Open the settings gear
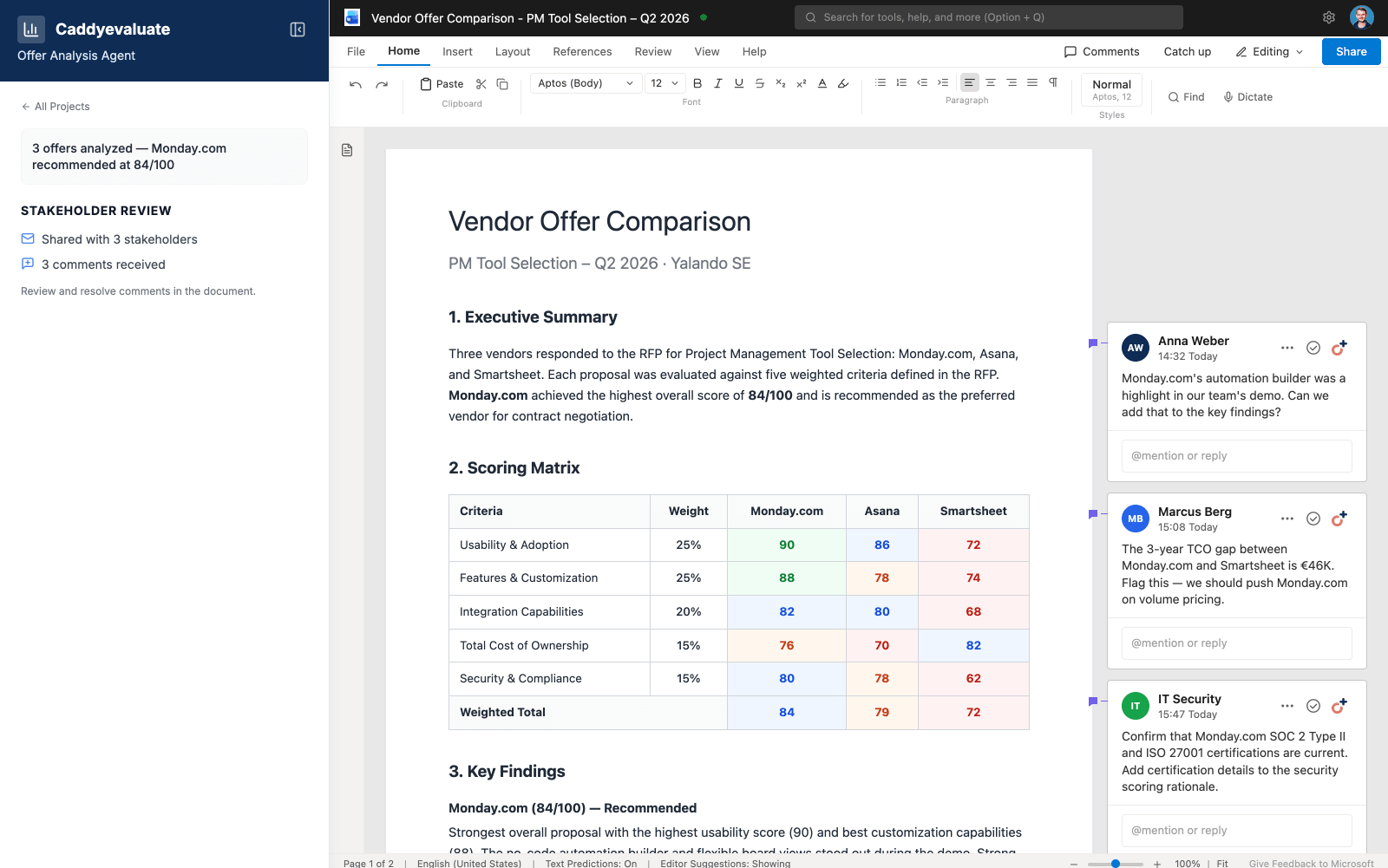The image size is (1388, 868). [1329, 17]
